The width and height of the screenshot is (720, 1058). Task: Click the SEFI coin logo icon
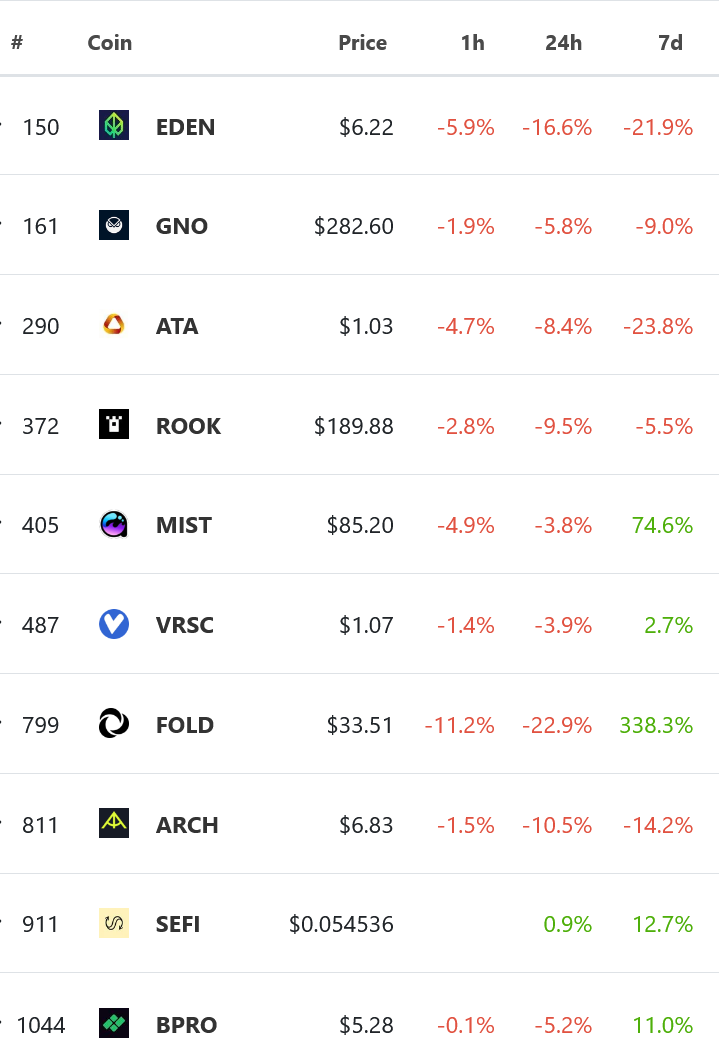point(114,924)
